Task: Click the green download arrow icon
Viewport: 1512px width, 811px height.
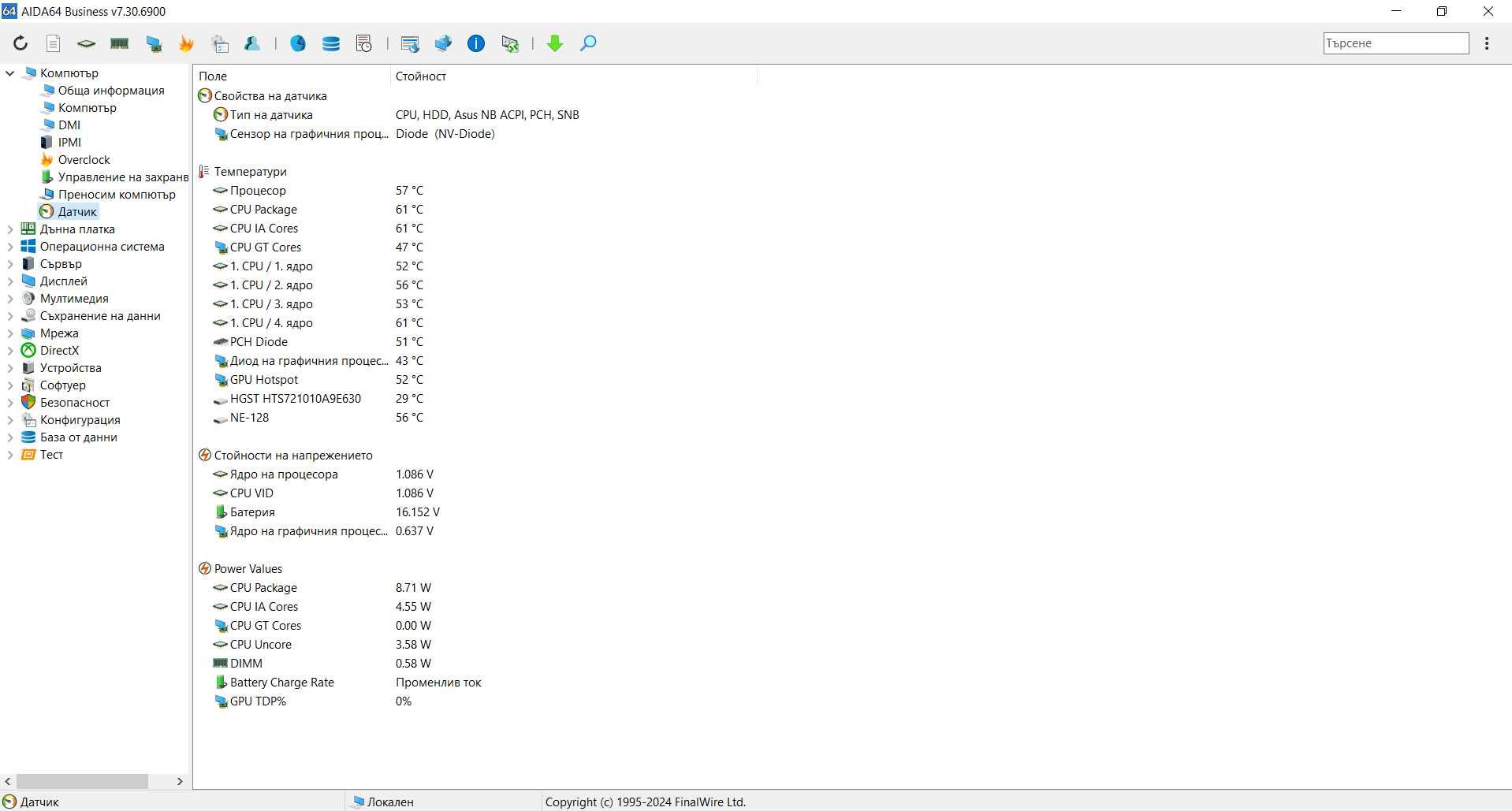Action: [x=555, y=43]
